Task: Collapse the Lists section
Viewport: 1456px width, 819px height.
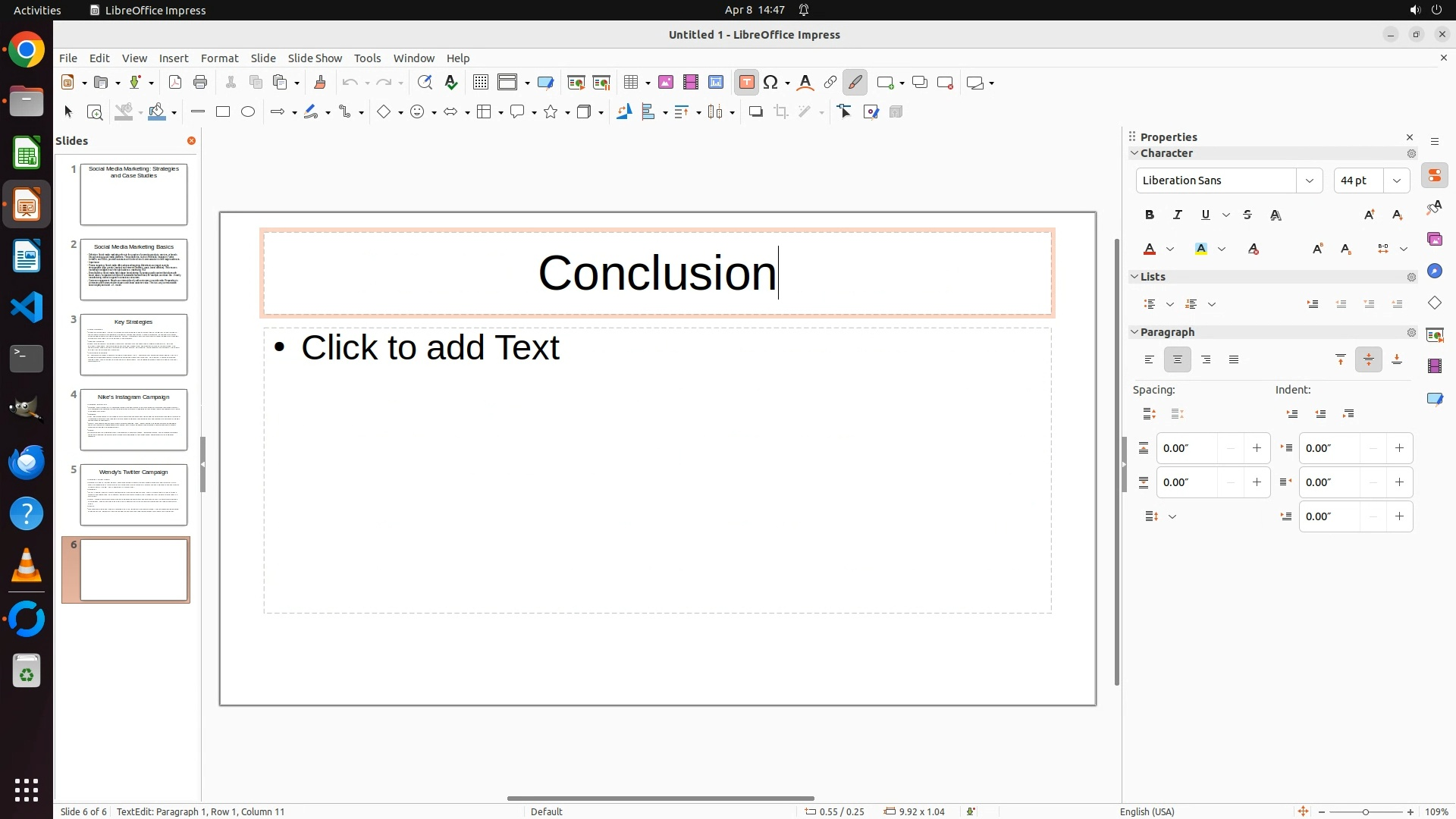Action: pos(1135,277)
